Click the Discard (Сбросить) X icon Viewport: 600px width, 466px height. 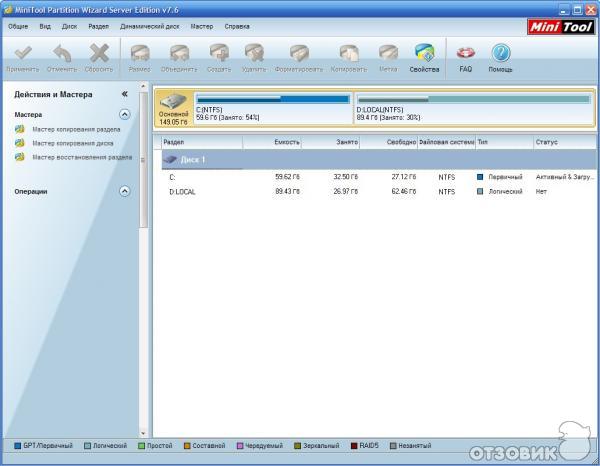tap(99, 53)
